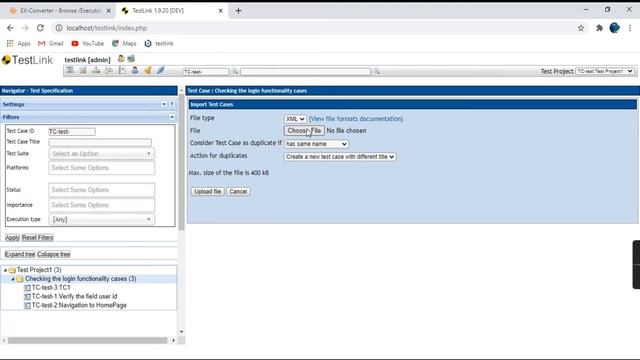Click the Reset Filters button
640x360 pixels.
37,238
